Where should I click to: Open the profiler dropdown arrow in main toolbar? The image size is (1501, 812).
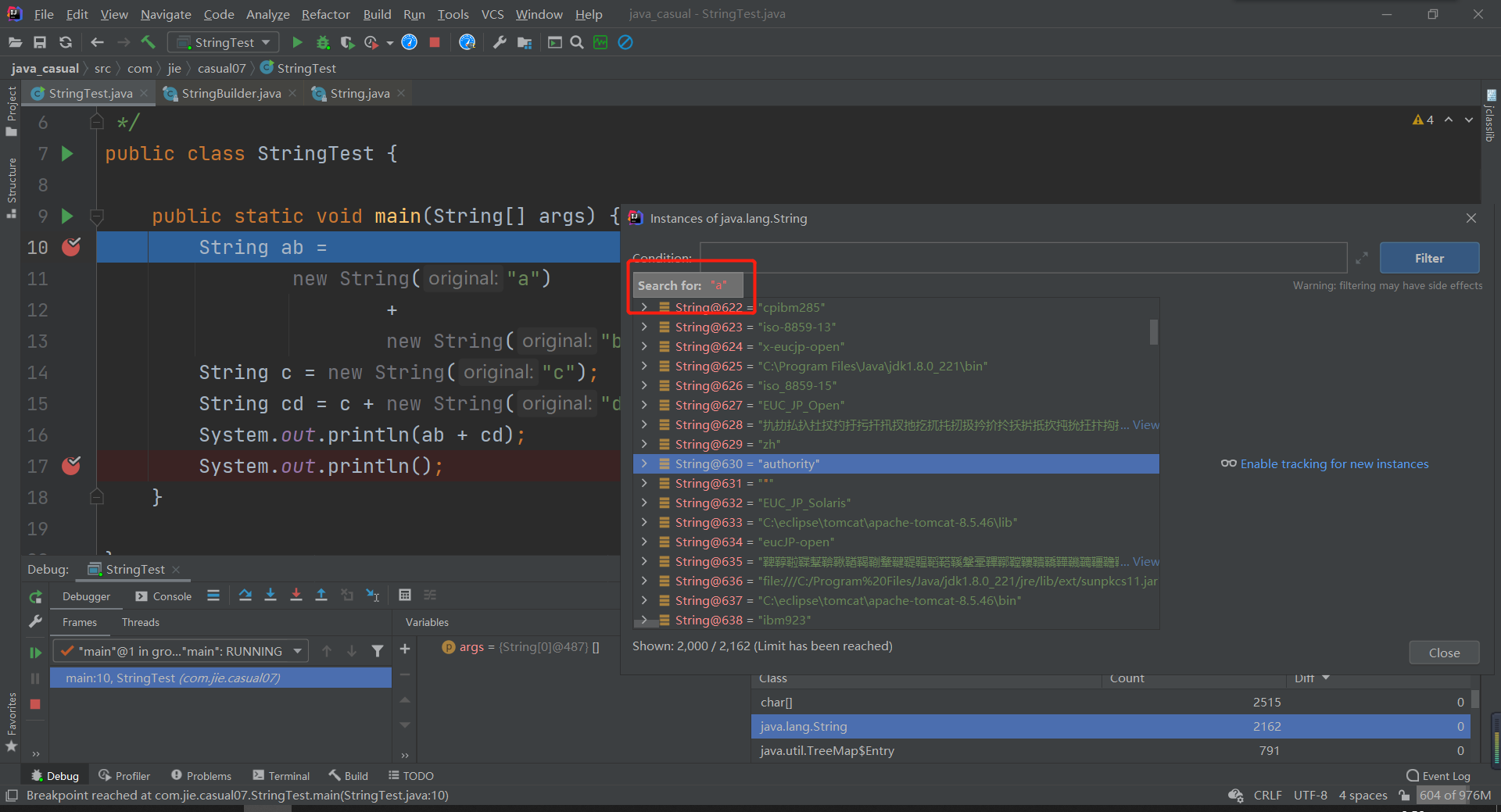389,43
